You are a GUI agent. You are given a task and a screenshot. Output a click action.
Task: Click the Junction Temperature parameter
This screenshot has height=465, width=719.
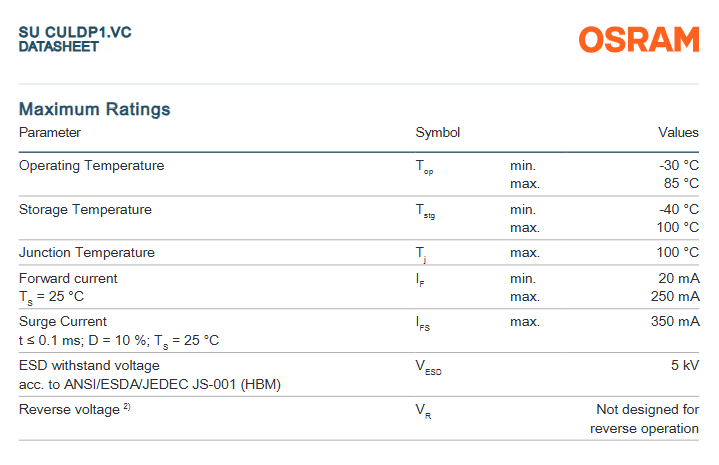pos(87,252)
